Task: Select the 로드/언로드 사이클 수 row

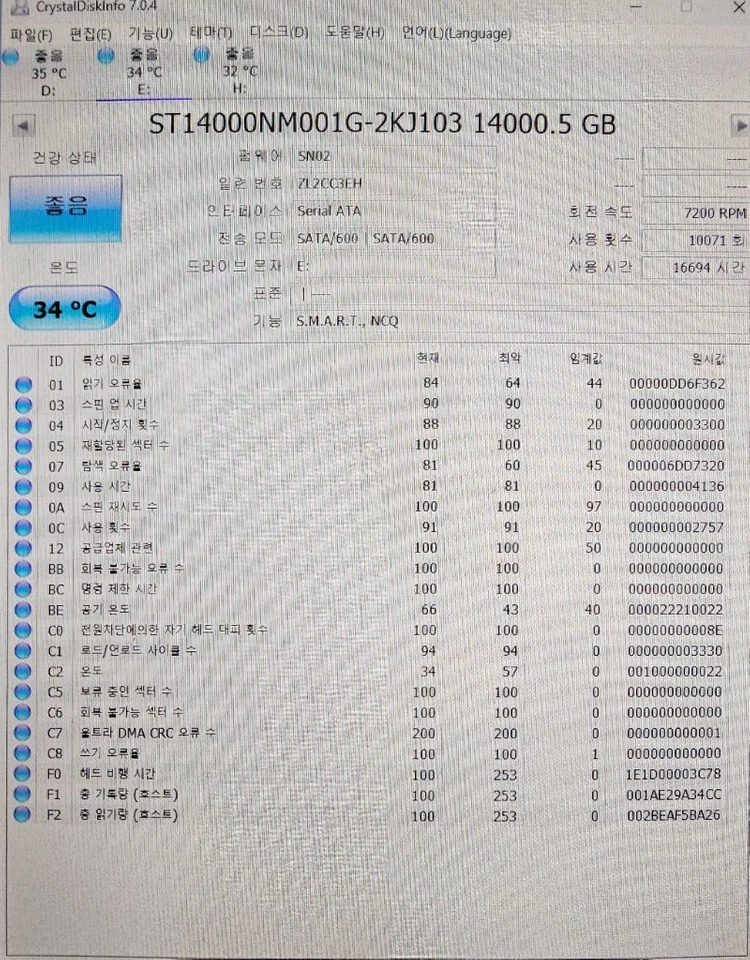Action: (x=370, y=651)
